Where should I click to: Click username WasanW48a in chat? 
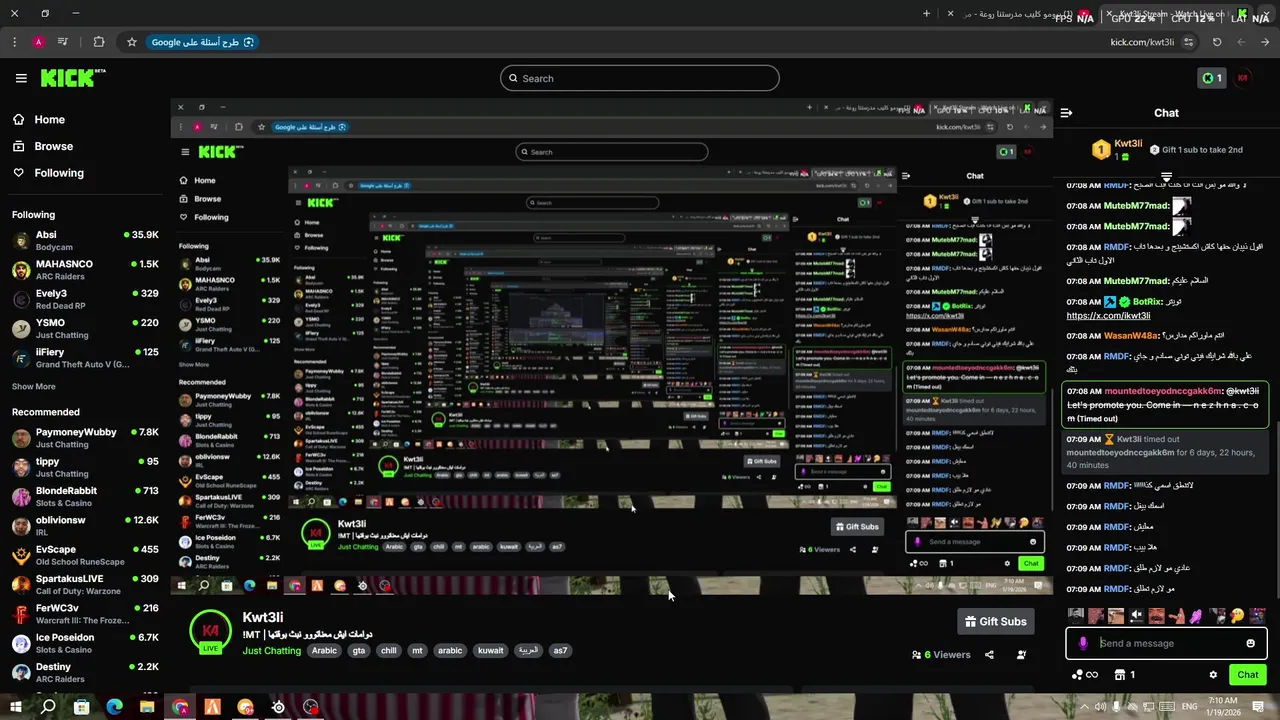point(1132,336)
